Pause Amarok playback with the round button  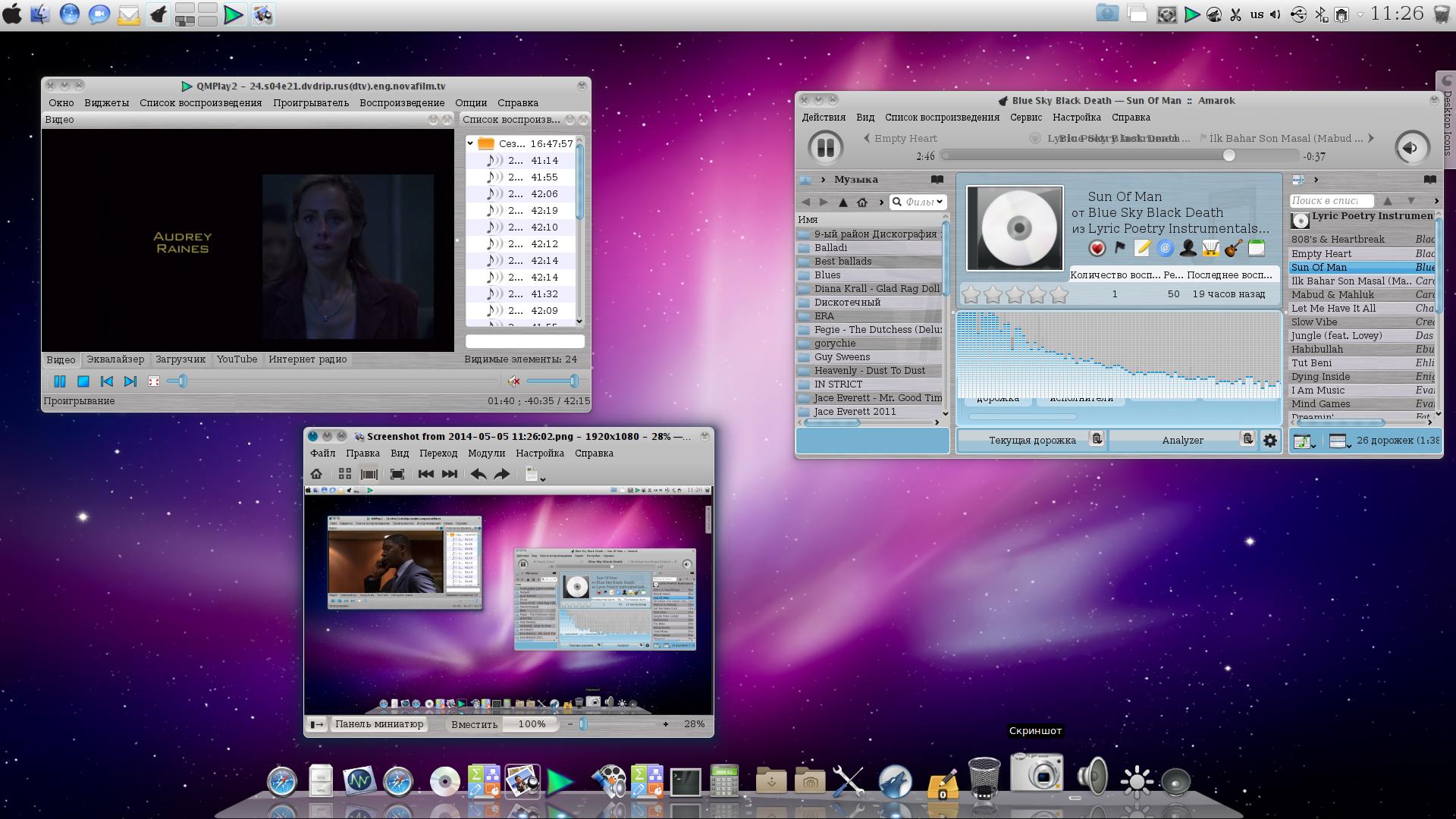click(826, 147)
